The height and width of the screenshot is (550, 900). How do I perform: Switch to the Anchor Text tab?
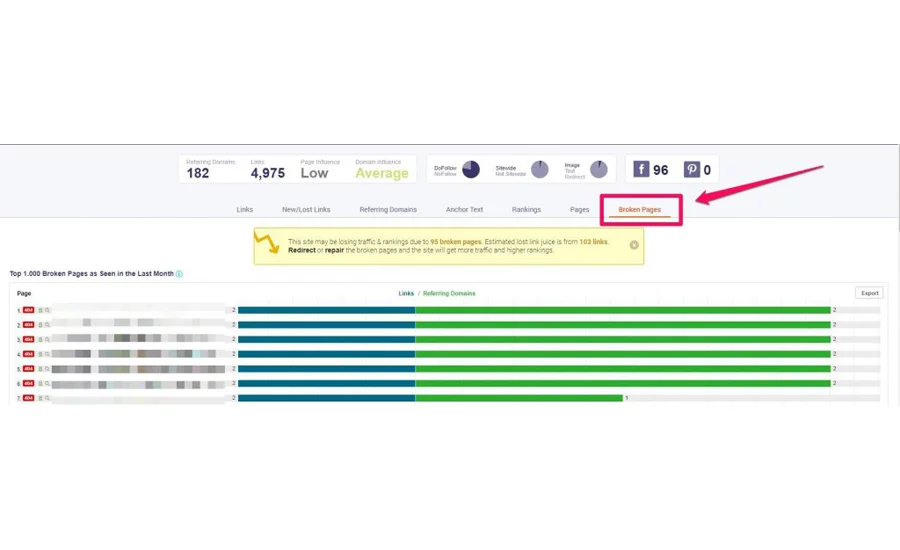[x=464, y=210]
